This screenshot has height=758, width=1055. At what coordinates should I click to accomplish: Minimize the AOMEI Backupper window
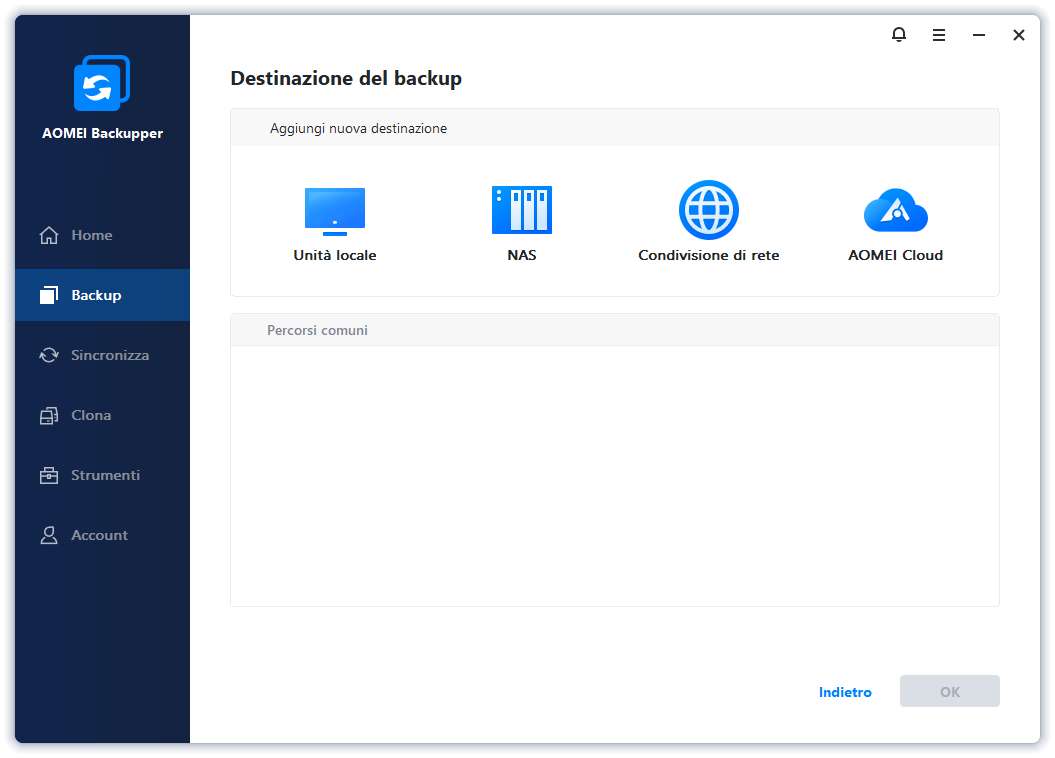click(x=979, y=35)
